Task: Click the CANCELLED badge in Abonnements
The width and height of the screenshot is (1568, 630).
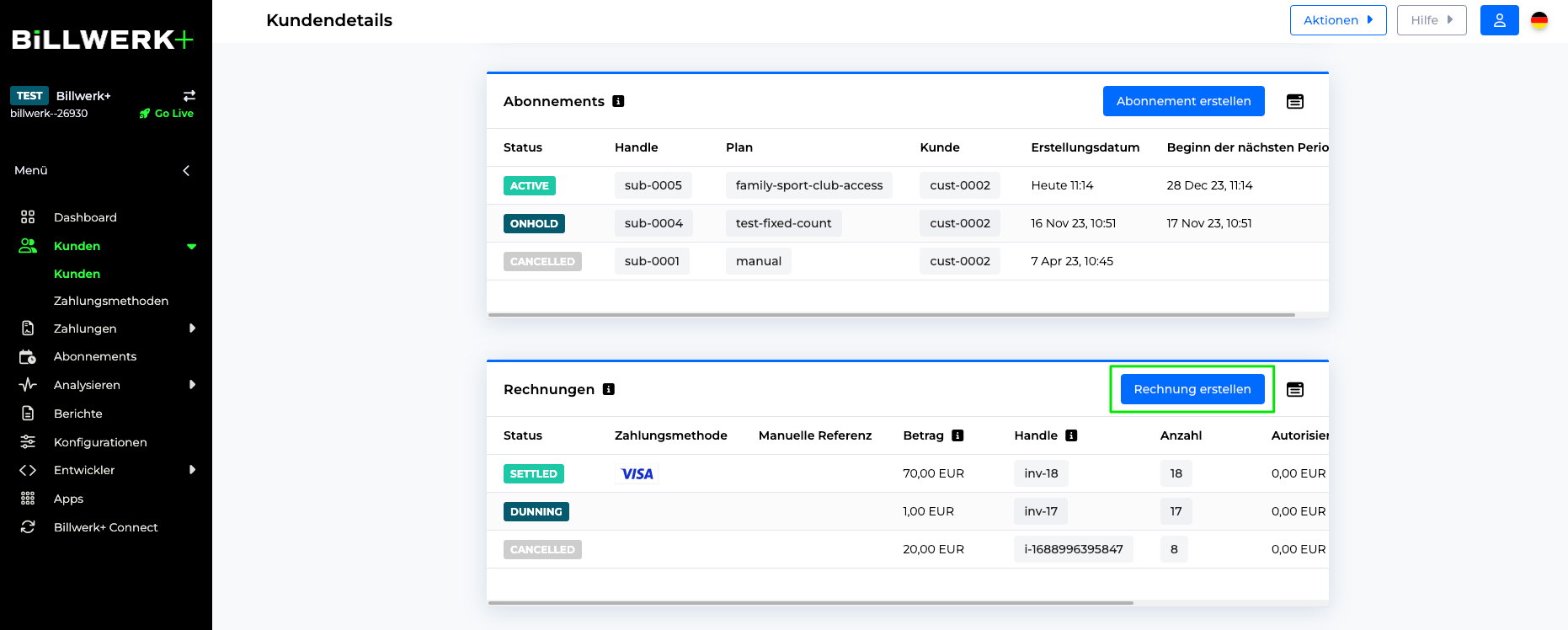Action: tap(542, 261)
